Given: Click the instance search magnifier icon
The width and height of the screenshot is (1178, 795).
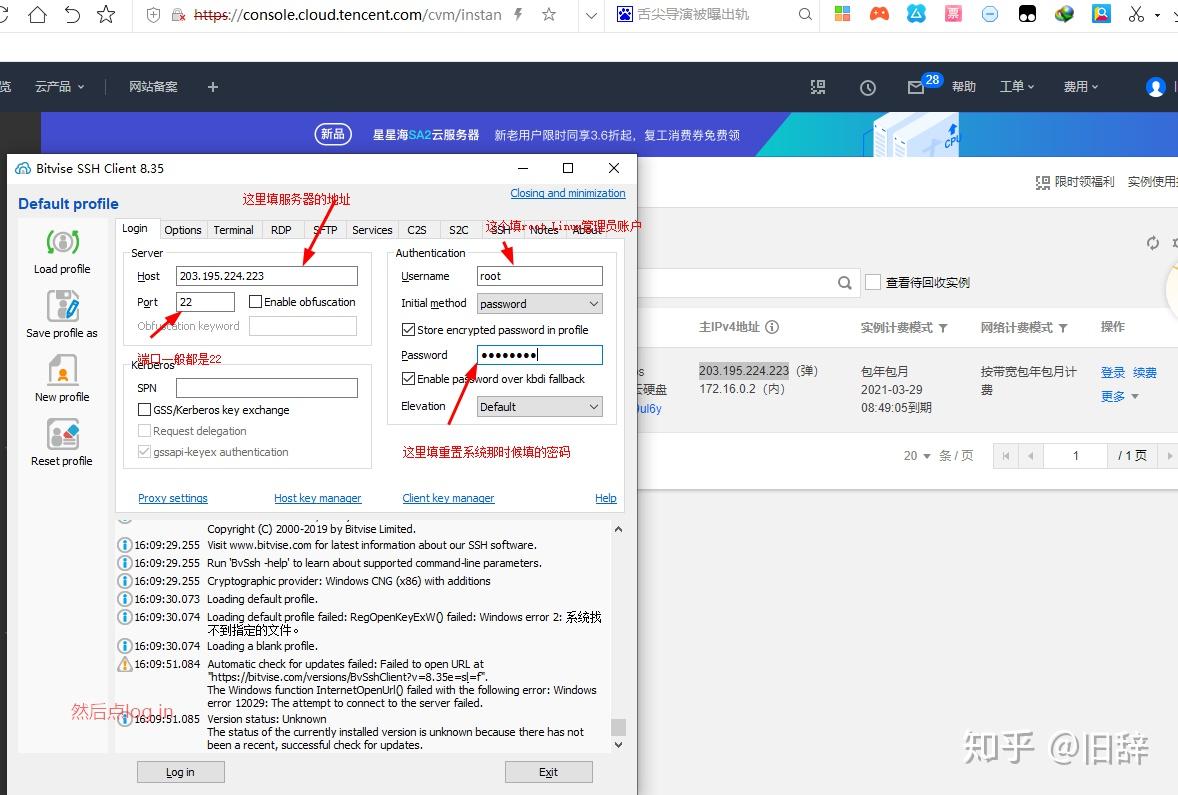Looking at the screenshot, I should [x=844, y=283].
